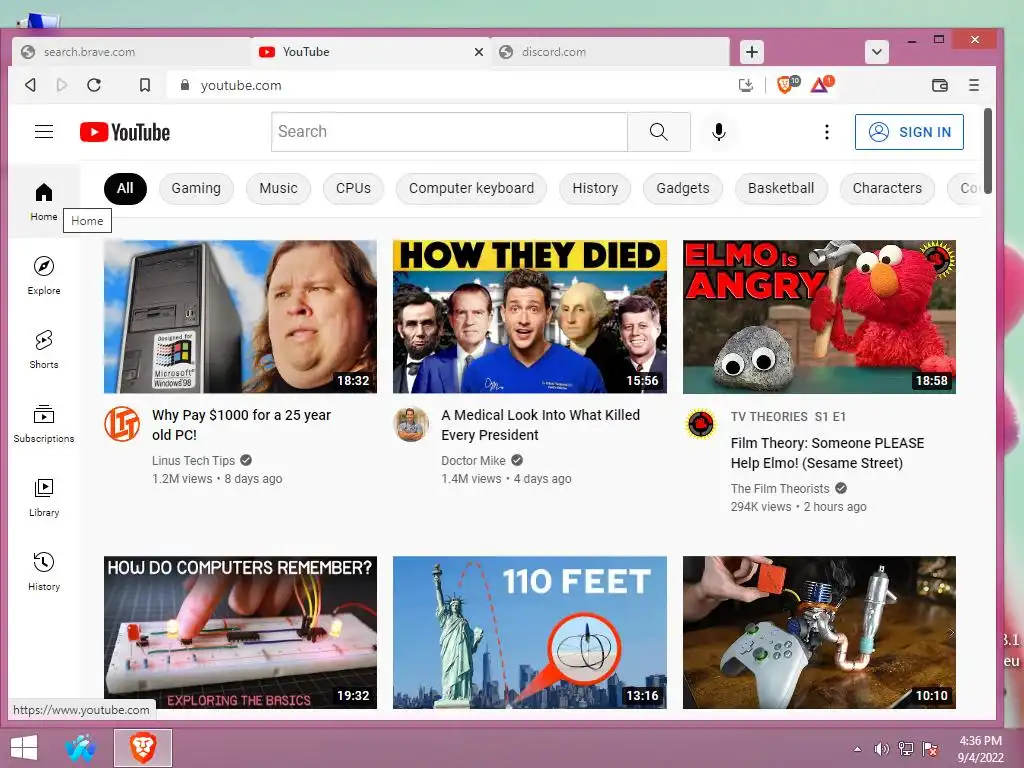Open the tab search dropdown arrow
The image size is (1024, 768).
tap(877, 52)
